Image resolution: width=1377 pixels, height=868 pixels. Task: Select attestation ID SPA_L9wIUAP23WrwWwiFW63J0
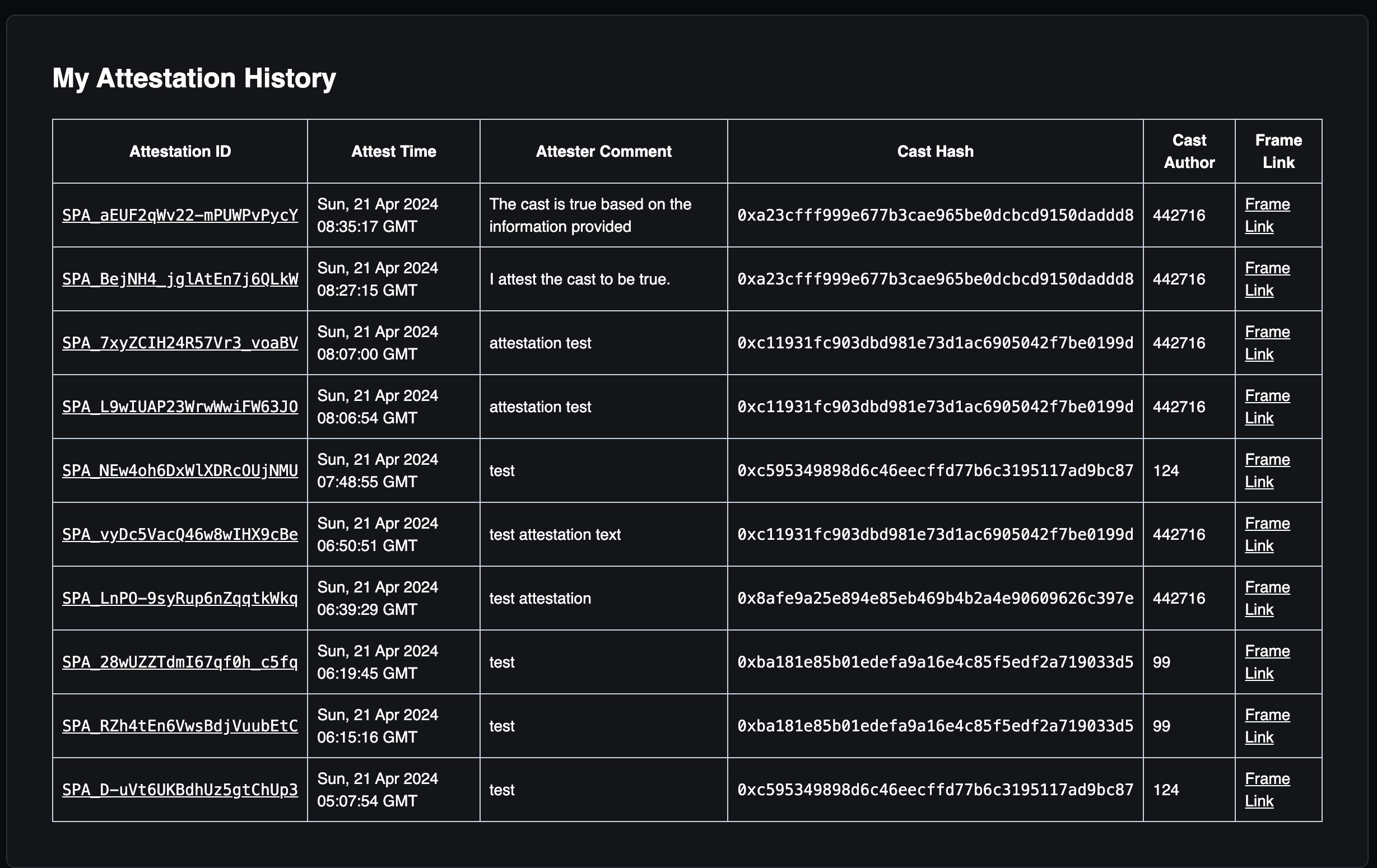(x=180, y=407)
